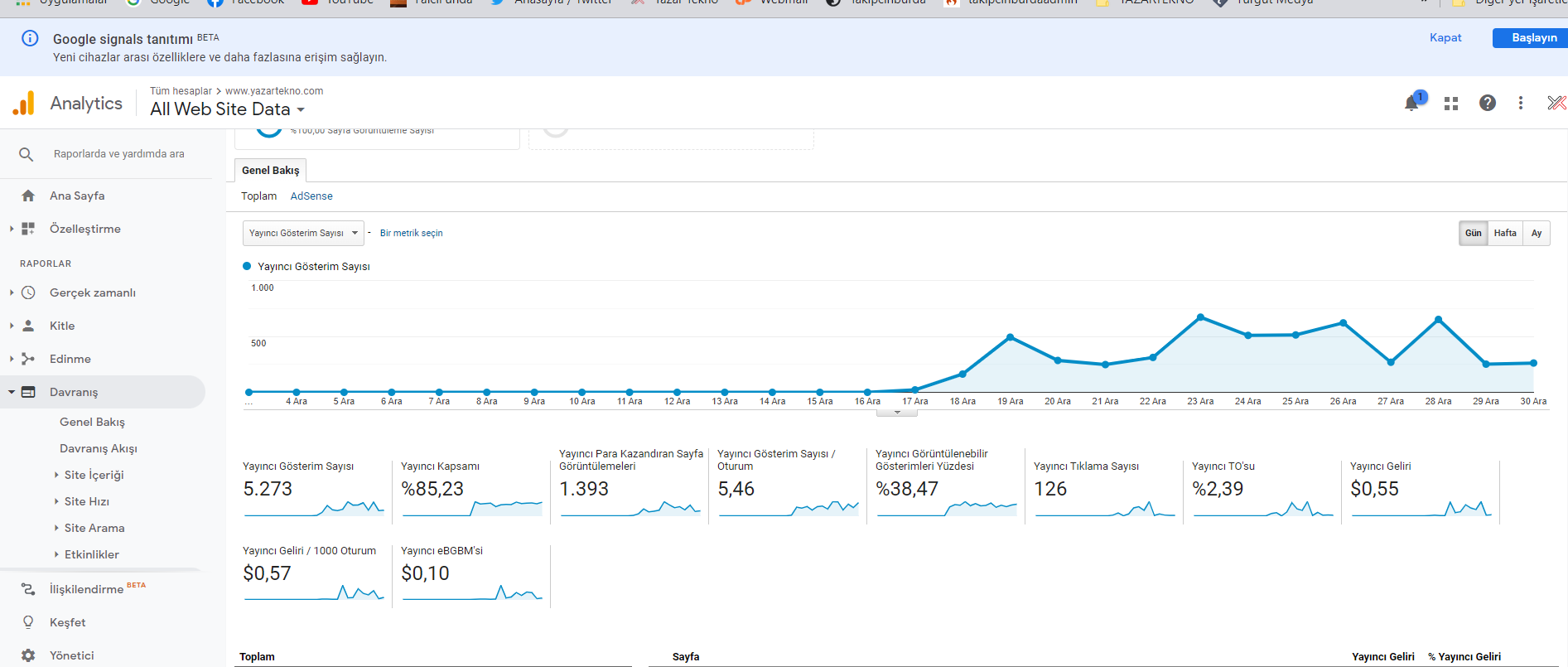Open the Ana Sayfa menu item
This screenshot has width=1568, height=667.
[x=77, y=196]
